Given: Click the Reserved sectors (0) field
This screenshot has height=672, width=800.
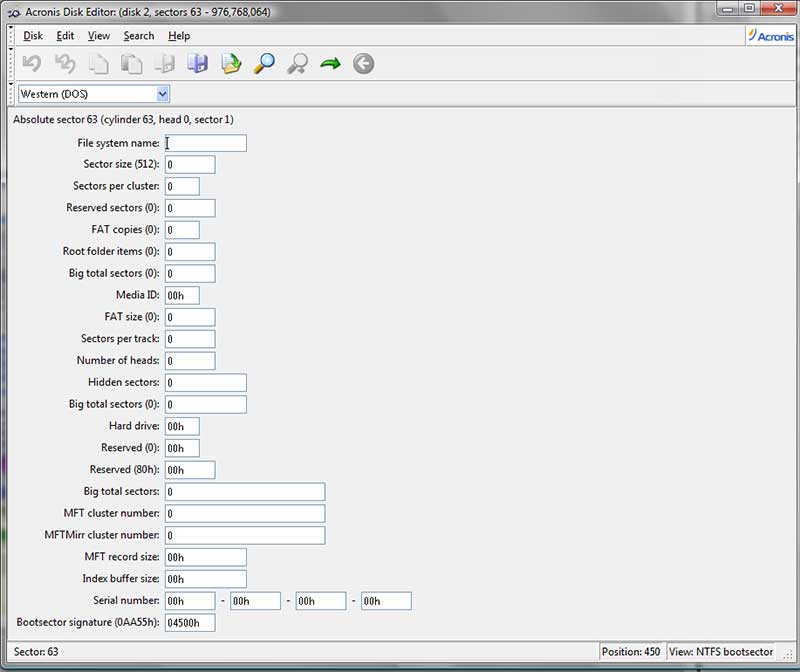Looking at the screenshot, I should 190,208.
